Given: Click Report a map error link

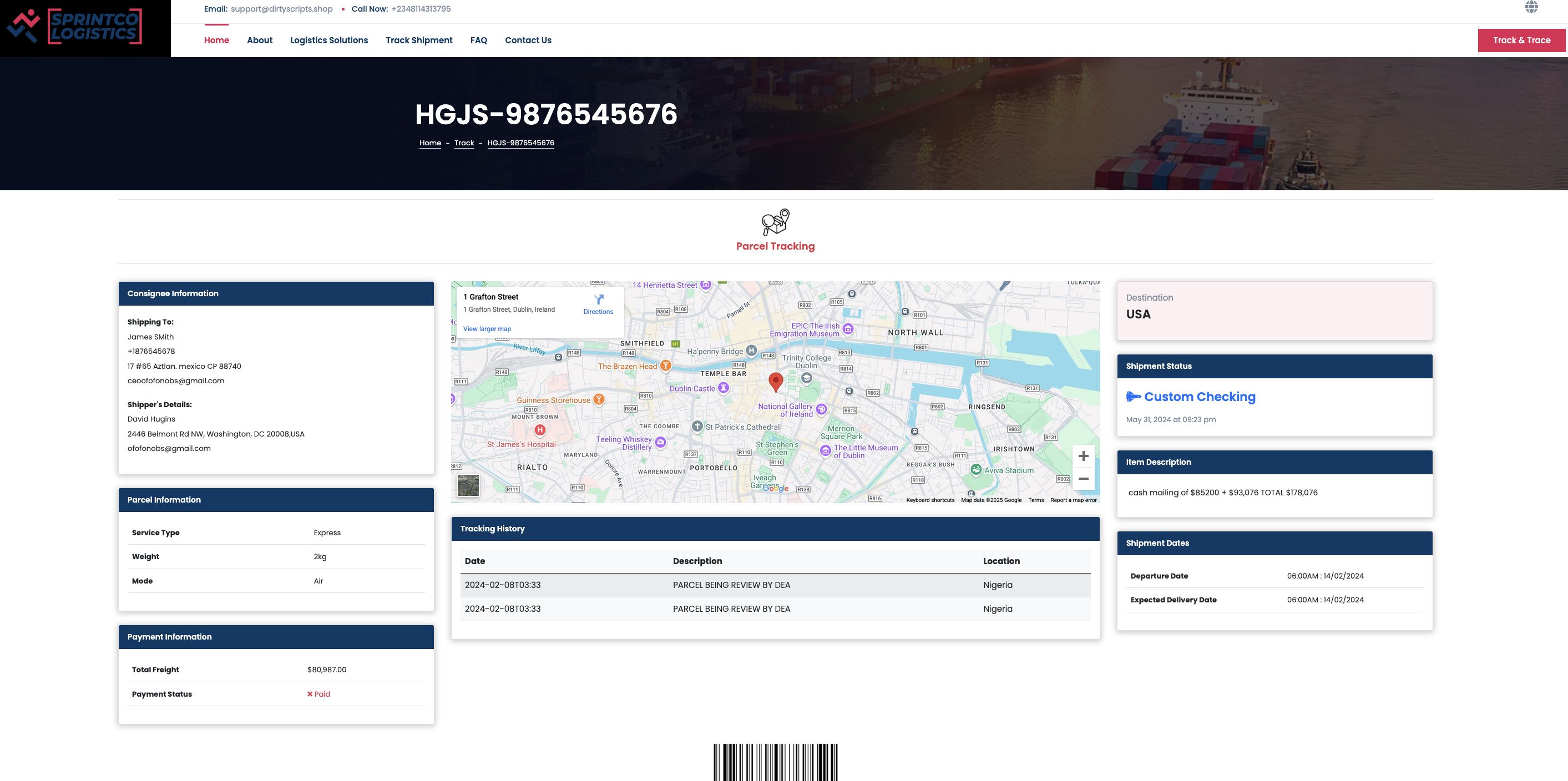Looking at the screenshot, I should (x=1073, y=500).
